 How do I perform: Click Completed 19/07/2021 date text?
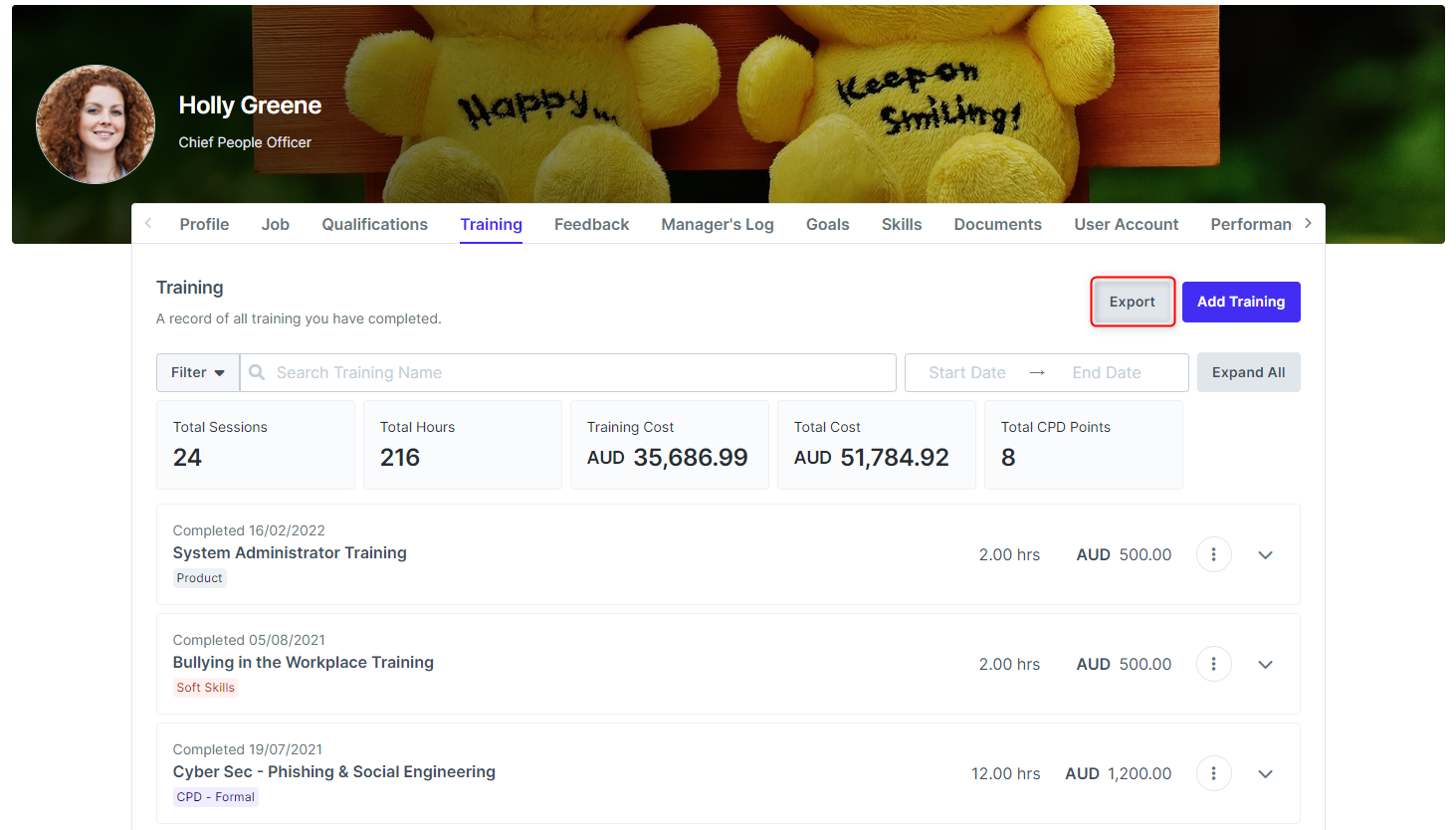(x=248, y=749)
